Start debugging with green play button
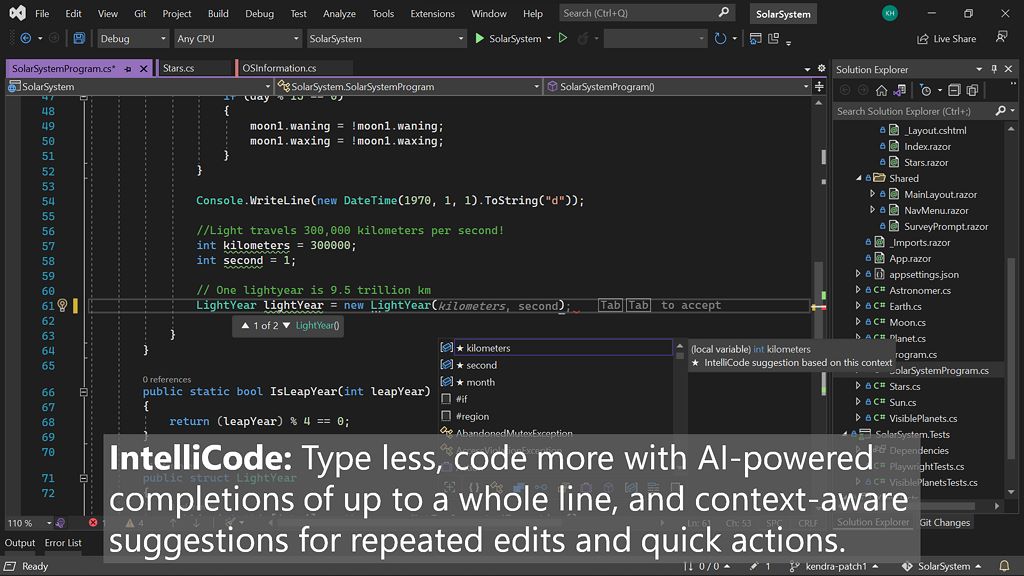 pos(479,39)
